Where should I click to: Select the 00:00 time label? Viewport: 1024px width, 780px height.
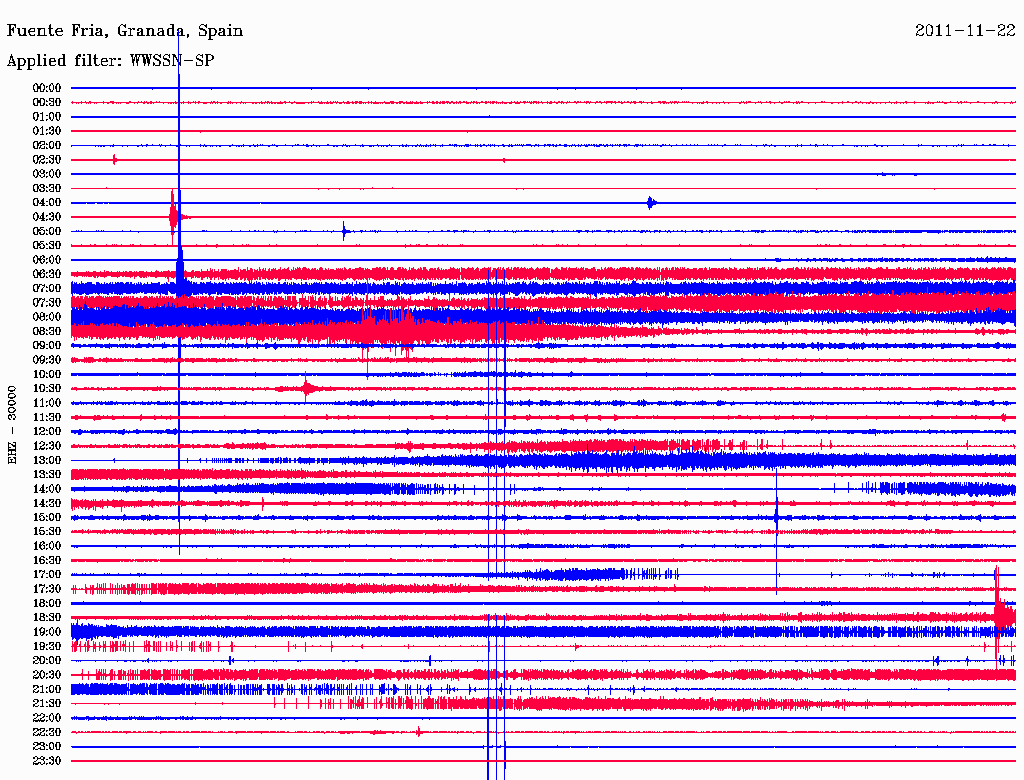tap(47, 88)
